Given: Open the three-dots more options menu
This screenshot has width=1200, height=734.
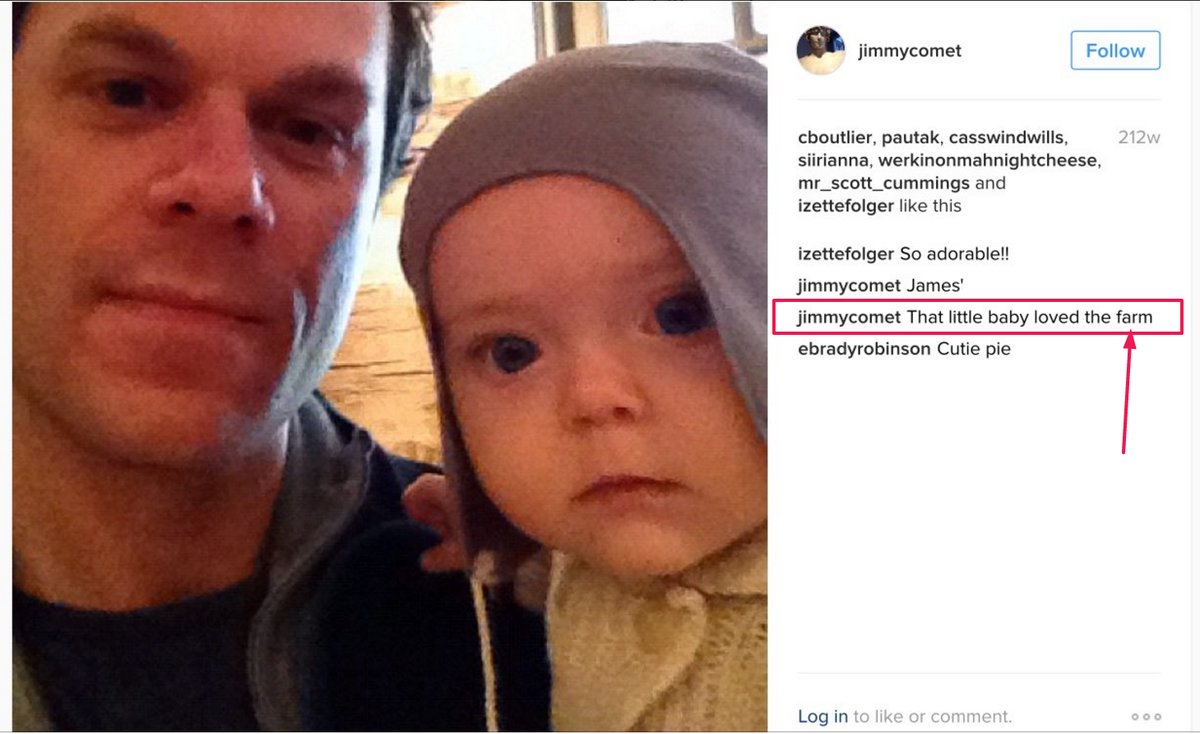Looking at the screenshot, I should [x=1146, y=716].
